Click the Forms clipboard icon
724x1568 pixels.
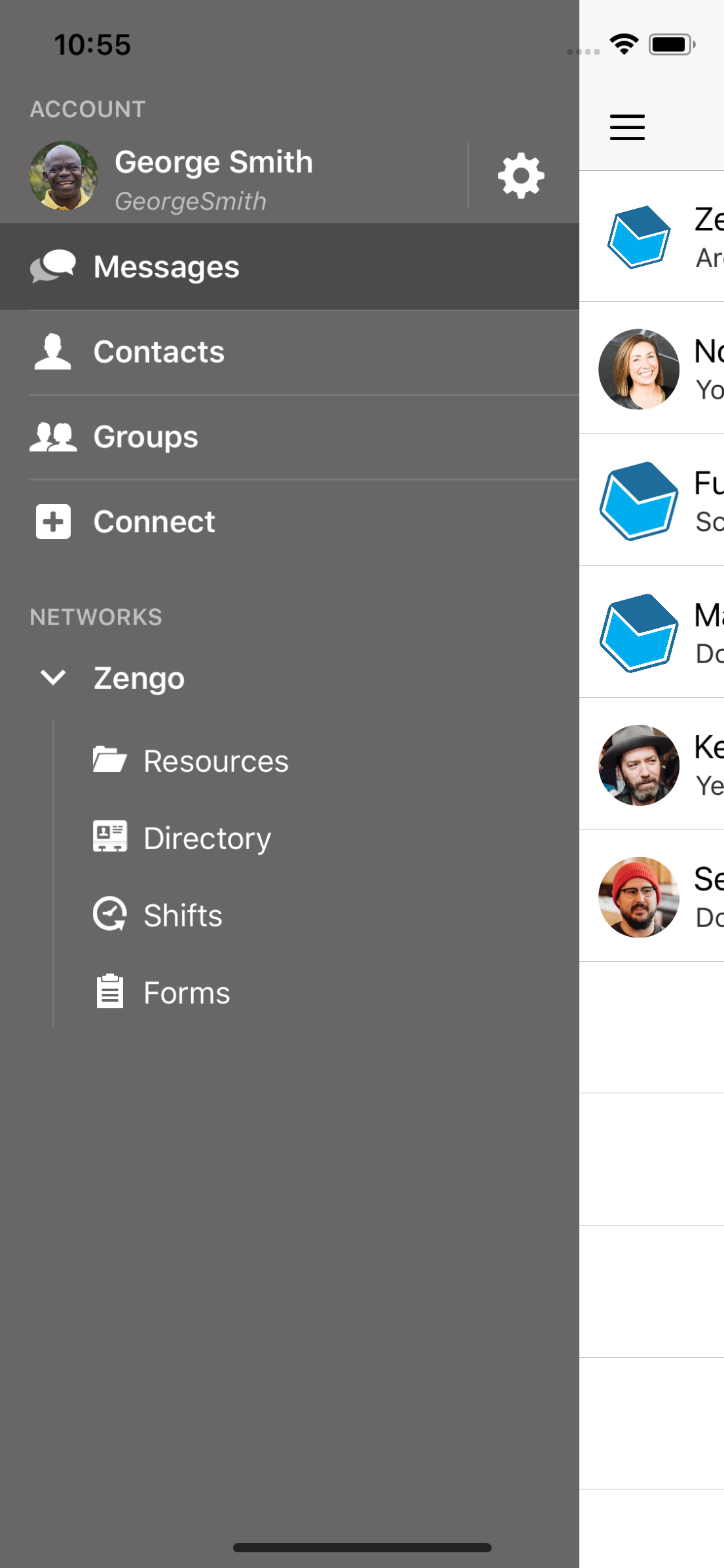tap(109, 992)
